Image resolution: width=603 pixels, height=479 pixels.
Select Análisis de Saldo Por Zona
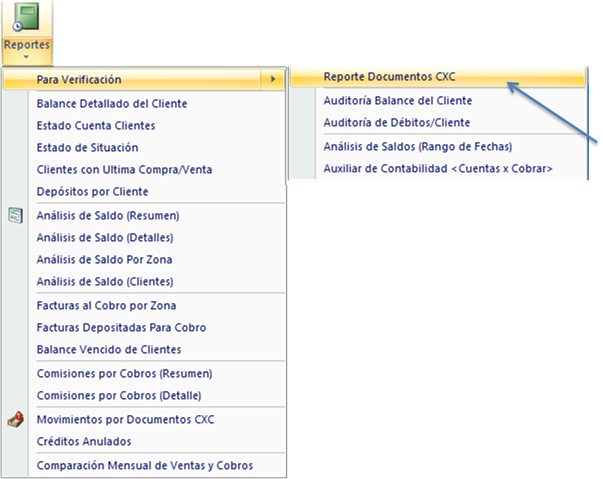pyautogui.click(x=104, y=259)
